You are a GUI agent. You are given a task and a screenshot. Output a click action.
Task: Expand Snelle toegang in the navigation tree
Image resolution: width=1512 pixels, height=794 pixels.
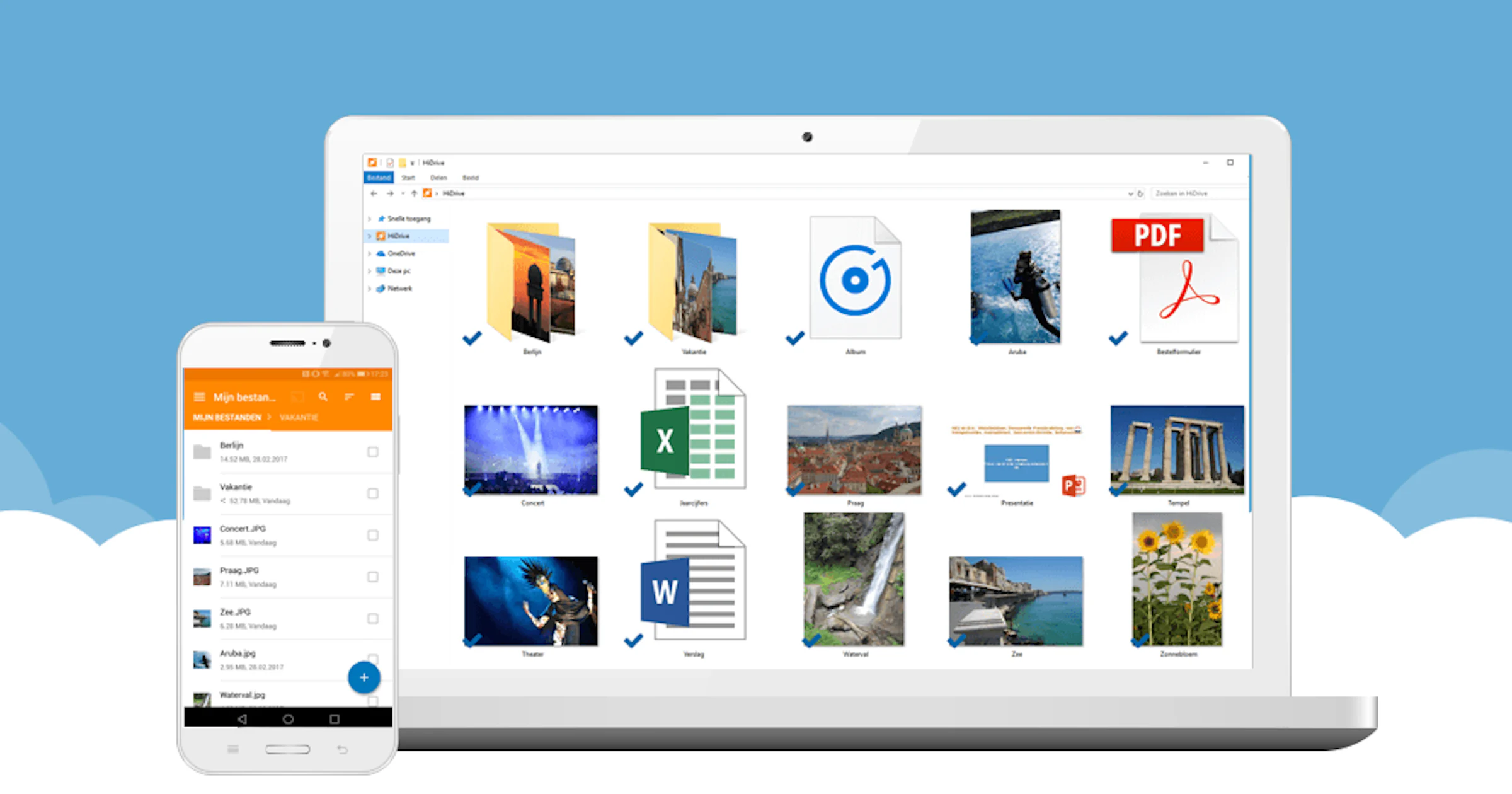[369, 219]
